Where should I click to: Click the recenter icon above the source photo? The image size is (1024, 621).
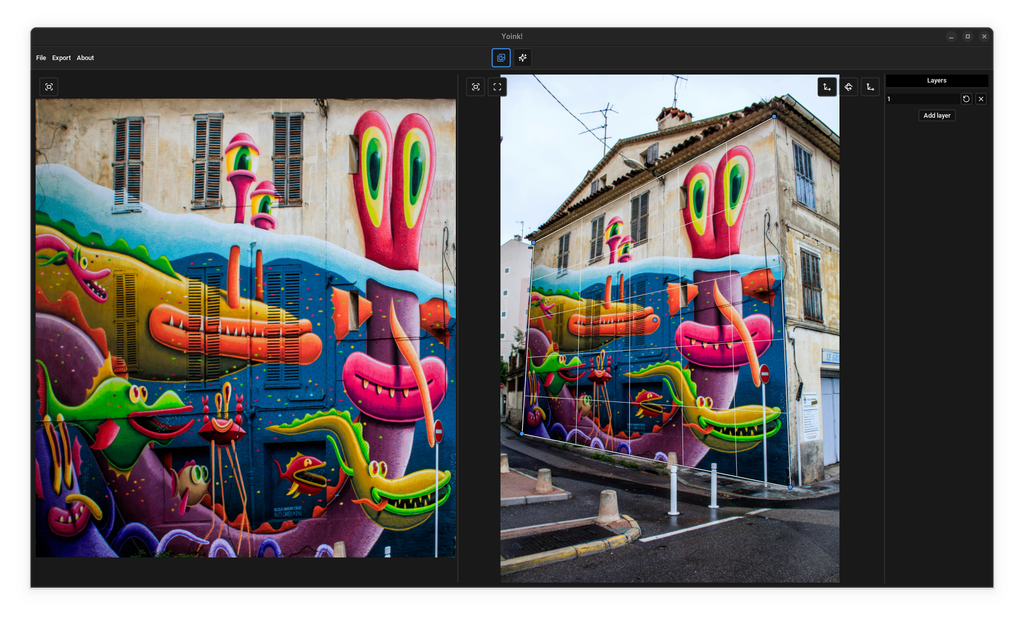(476, 87)
